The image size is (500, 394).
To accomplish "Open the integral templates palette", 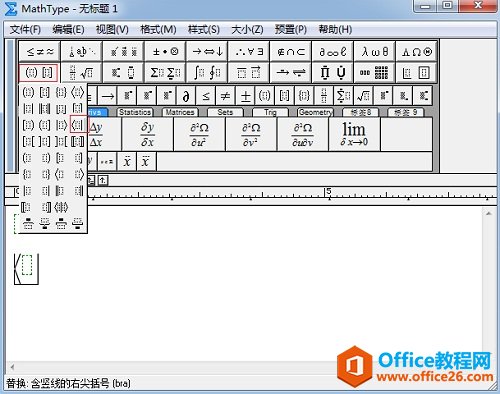I will [x=207, y=72].
